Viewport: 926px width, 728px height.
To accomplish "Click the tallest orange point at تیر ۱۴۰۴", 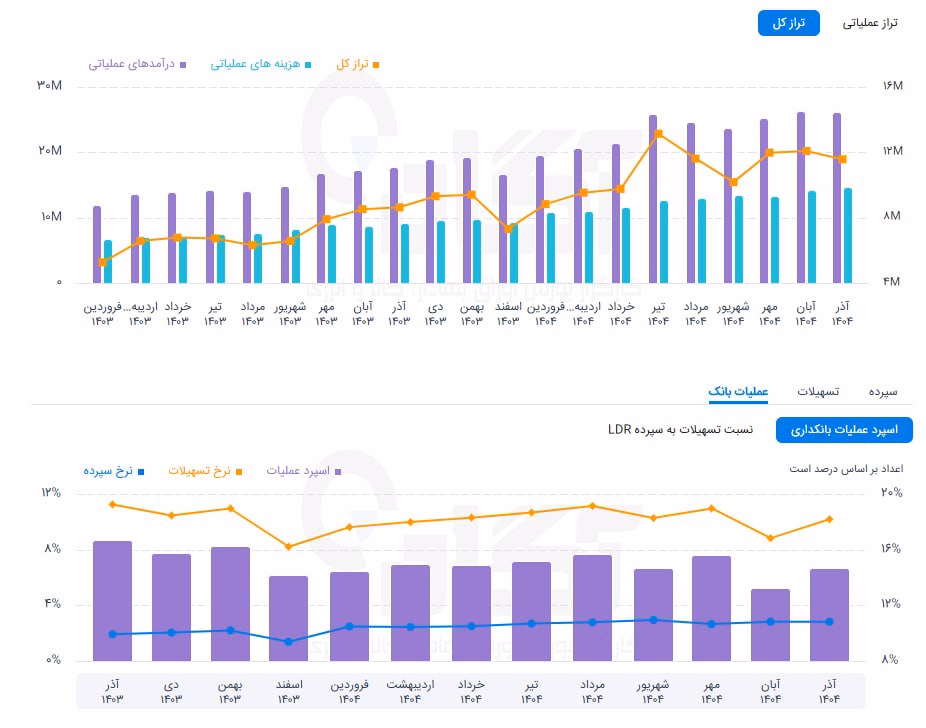I will [659, 134].
